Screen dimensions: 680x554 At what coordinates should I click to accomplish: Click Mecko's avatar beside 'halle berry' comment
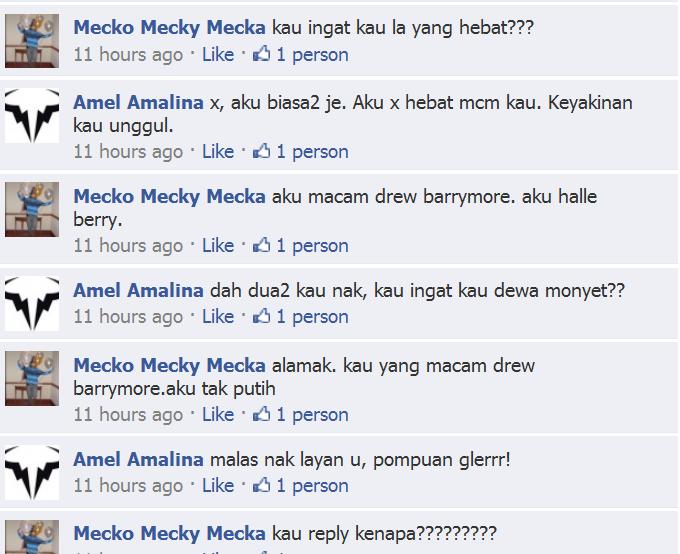coord(32,210)
